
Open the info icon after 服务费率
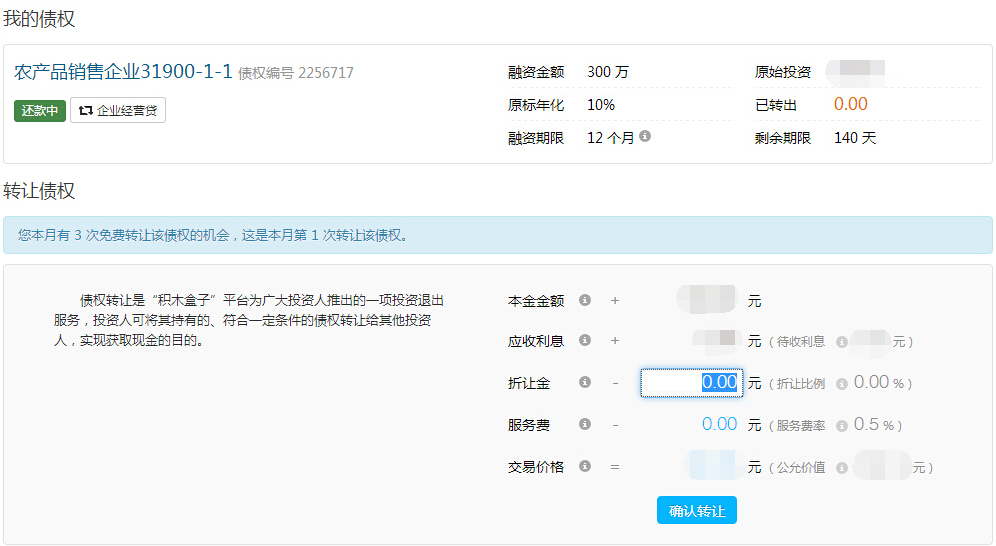(x=841, y=426)
